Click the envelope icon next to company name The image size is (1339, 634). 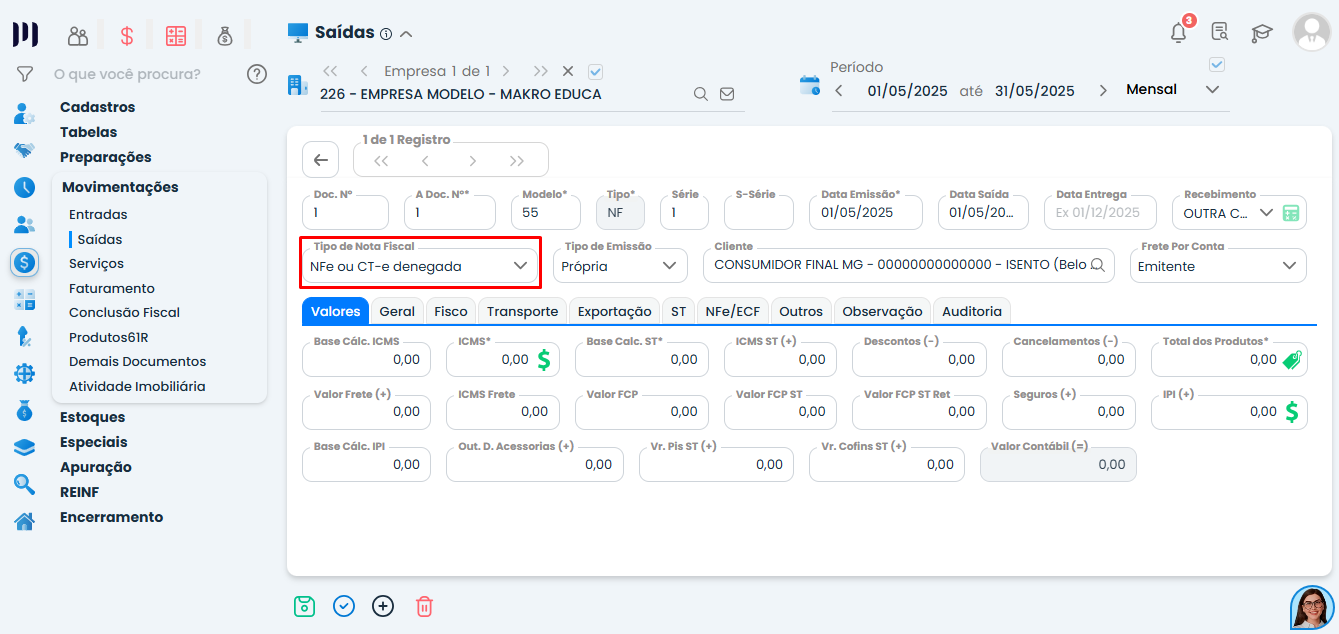(727, 94)
